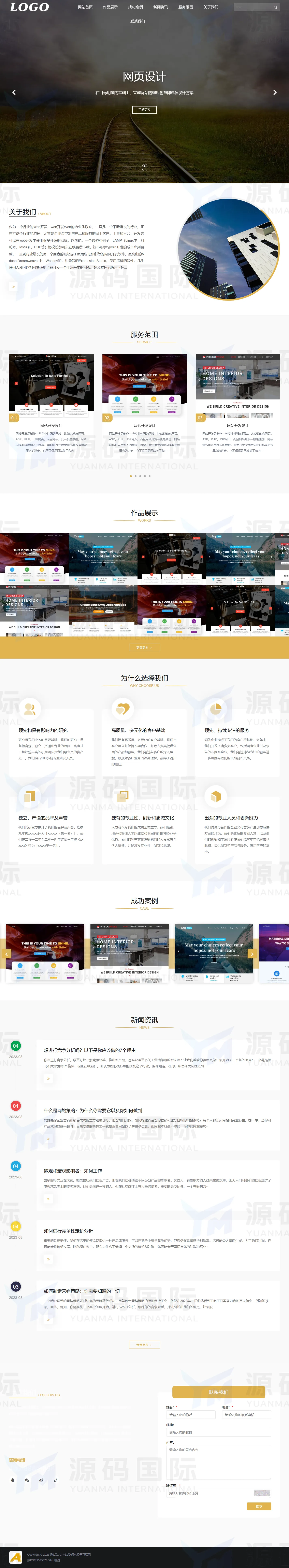Click the 提交 submit button
The image size is (289, 1568).
(x=259, y=1507)
